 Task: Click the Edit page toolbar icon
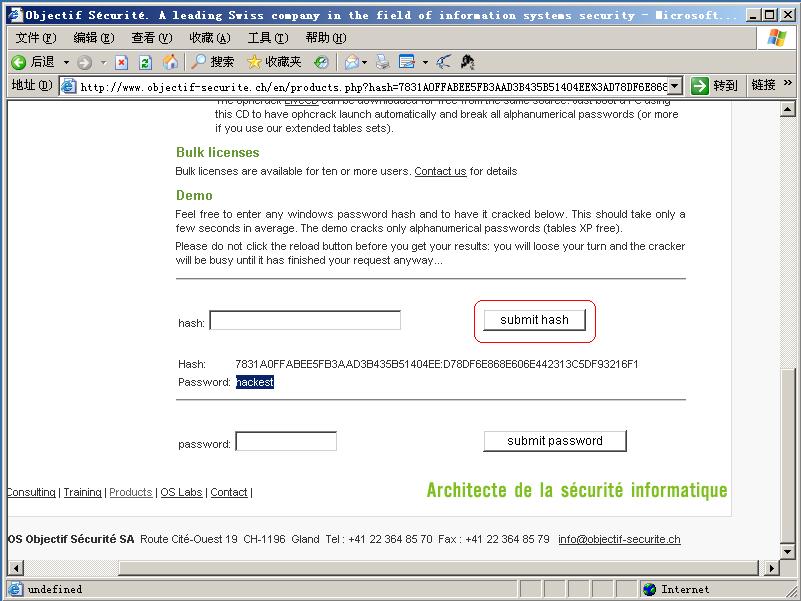(x=407, y=62)
